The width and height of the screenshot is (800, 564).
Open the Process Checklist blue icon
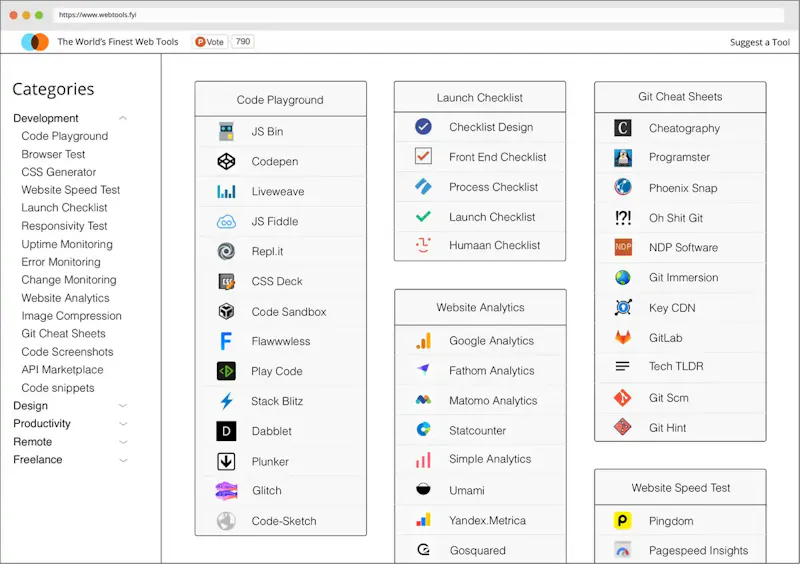pyautogui.click(x=423, y=186)
